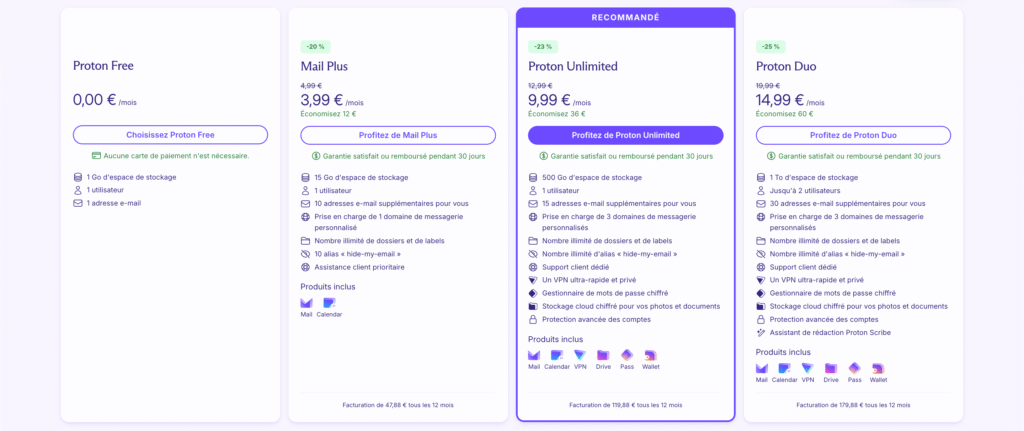Viewport: 1024px width, 431px height.
Task: Click the Calendar icon under Mail Plus
Action: point(329,303)
